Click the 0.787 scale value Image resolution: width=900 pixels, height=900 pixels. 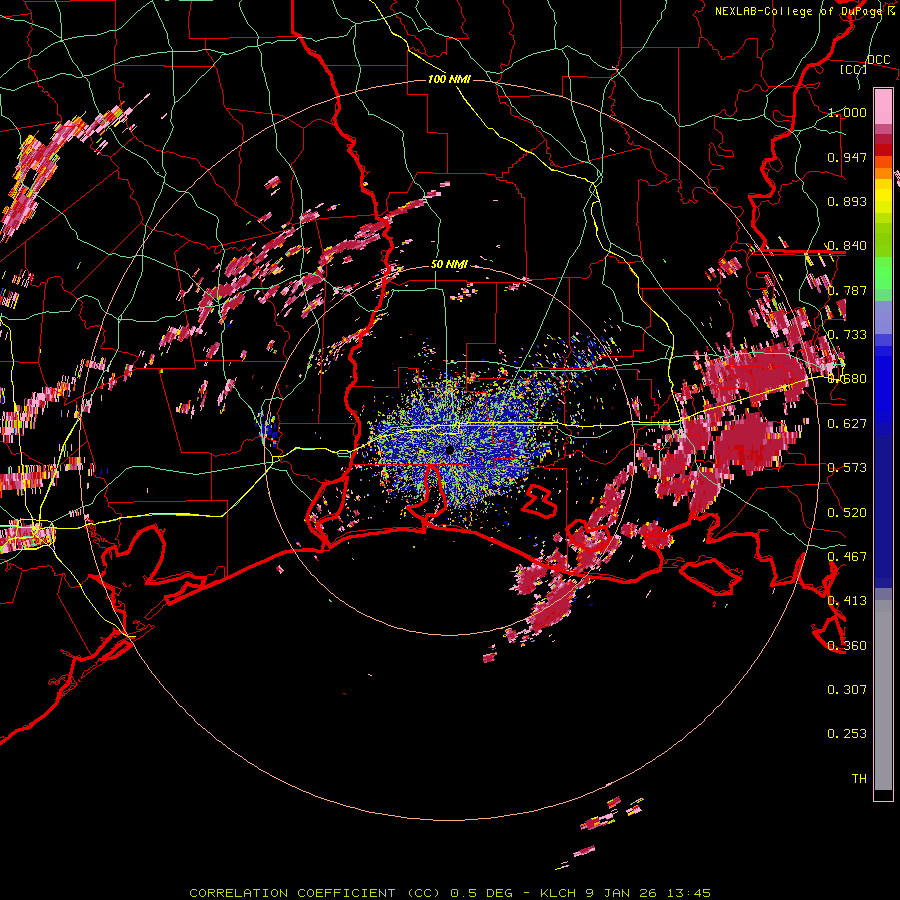pyautogui.click(x=847, y=290)
